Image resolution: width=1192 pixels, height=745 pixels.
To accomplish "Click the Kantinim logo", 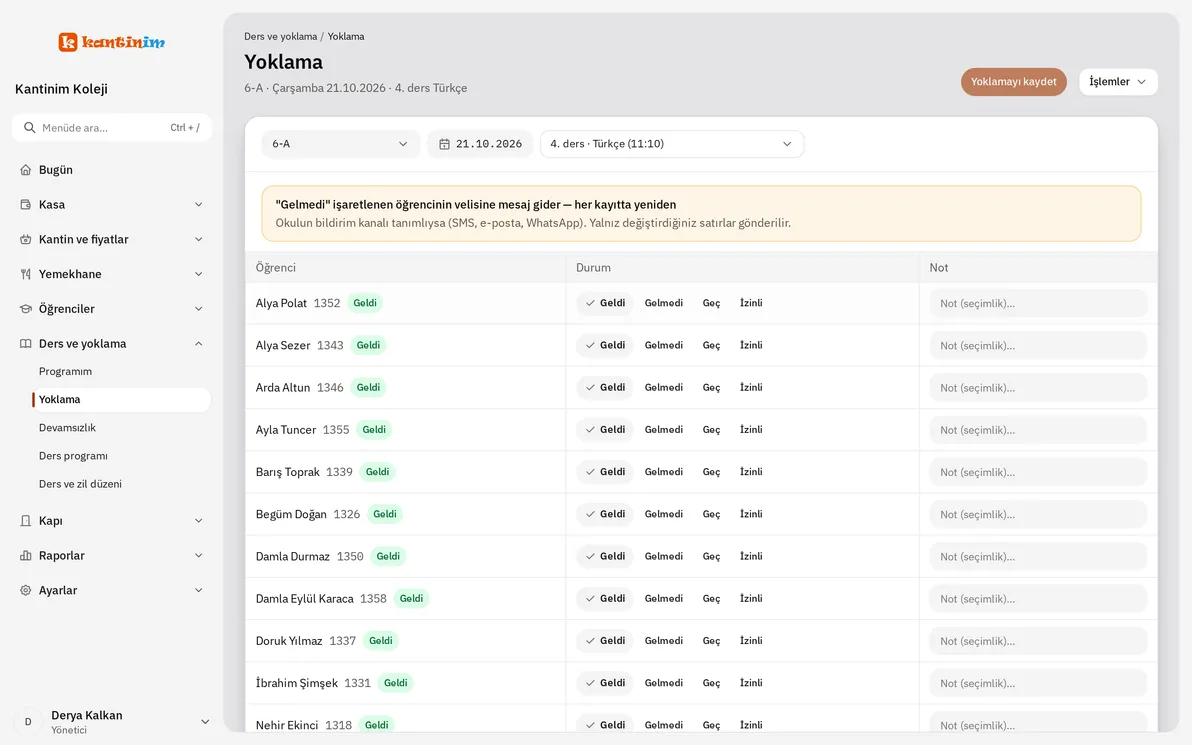I will tap(112, 42).
